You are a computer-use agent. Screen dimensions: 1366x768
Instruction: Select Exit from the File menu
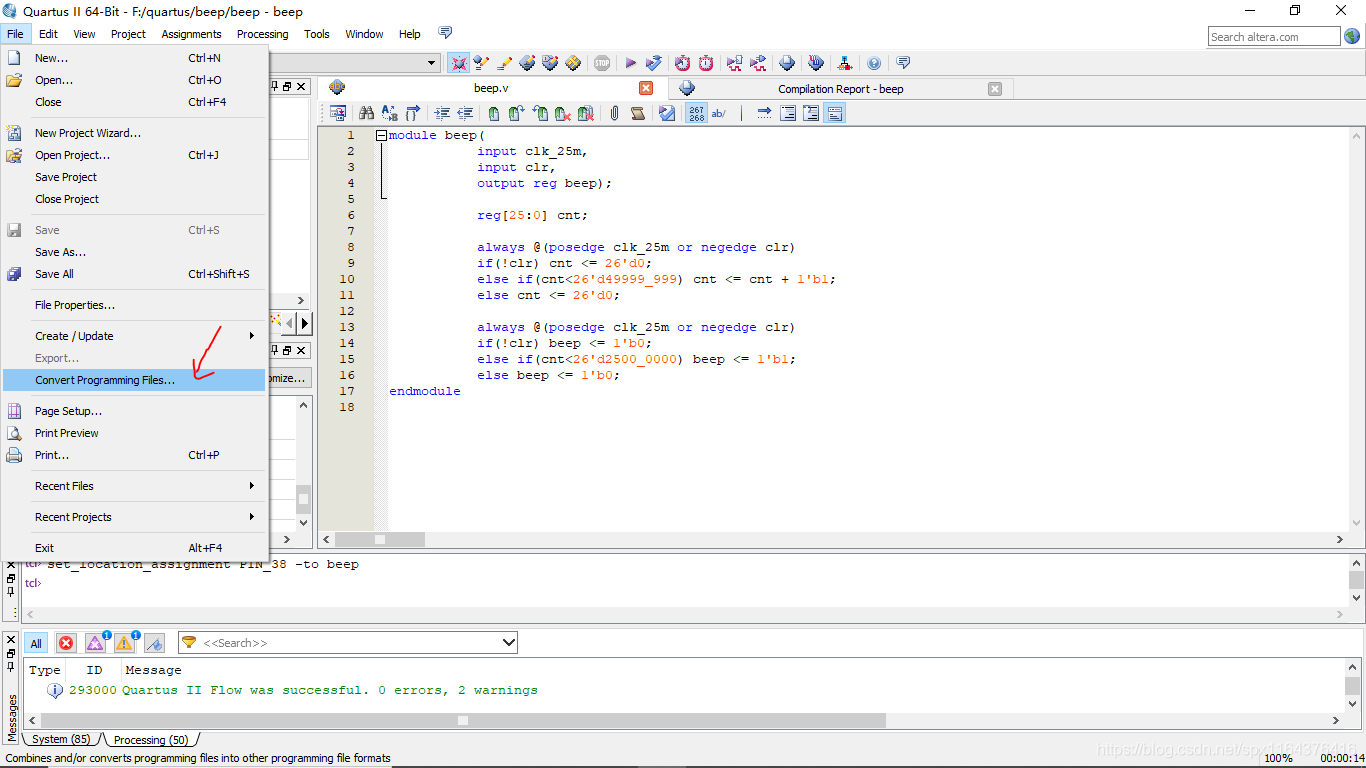[x=134, y=548]
